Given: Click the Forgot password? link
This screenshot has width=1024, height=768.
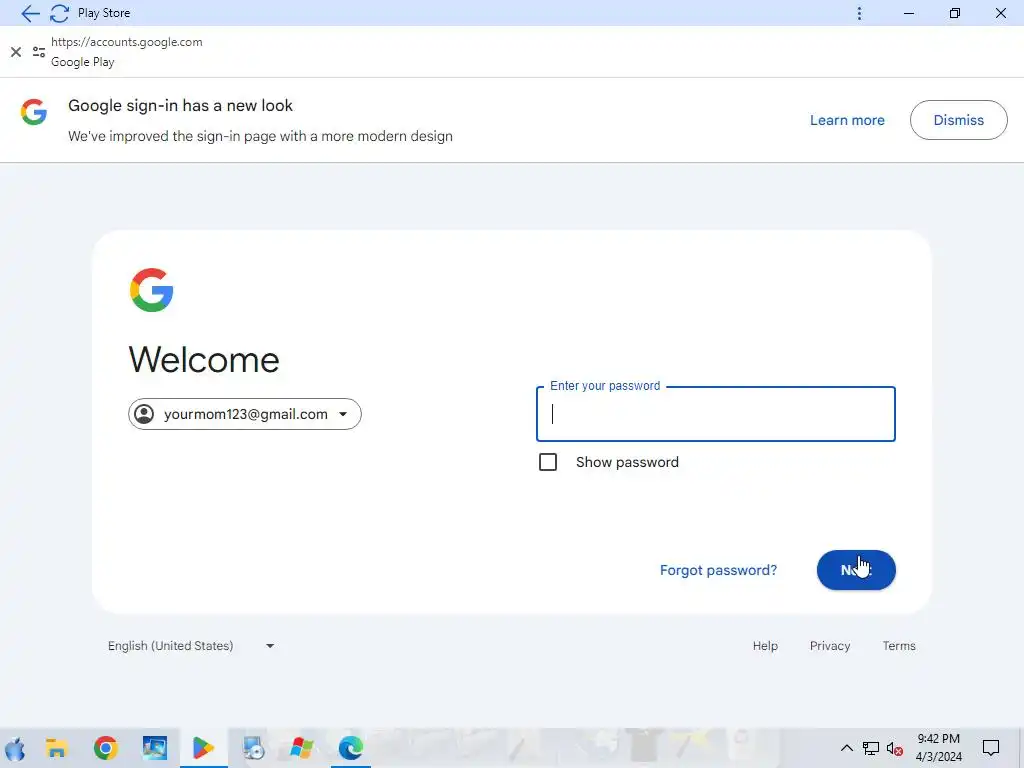Looking at the screenshot, I should coord(718,570).
